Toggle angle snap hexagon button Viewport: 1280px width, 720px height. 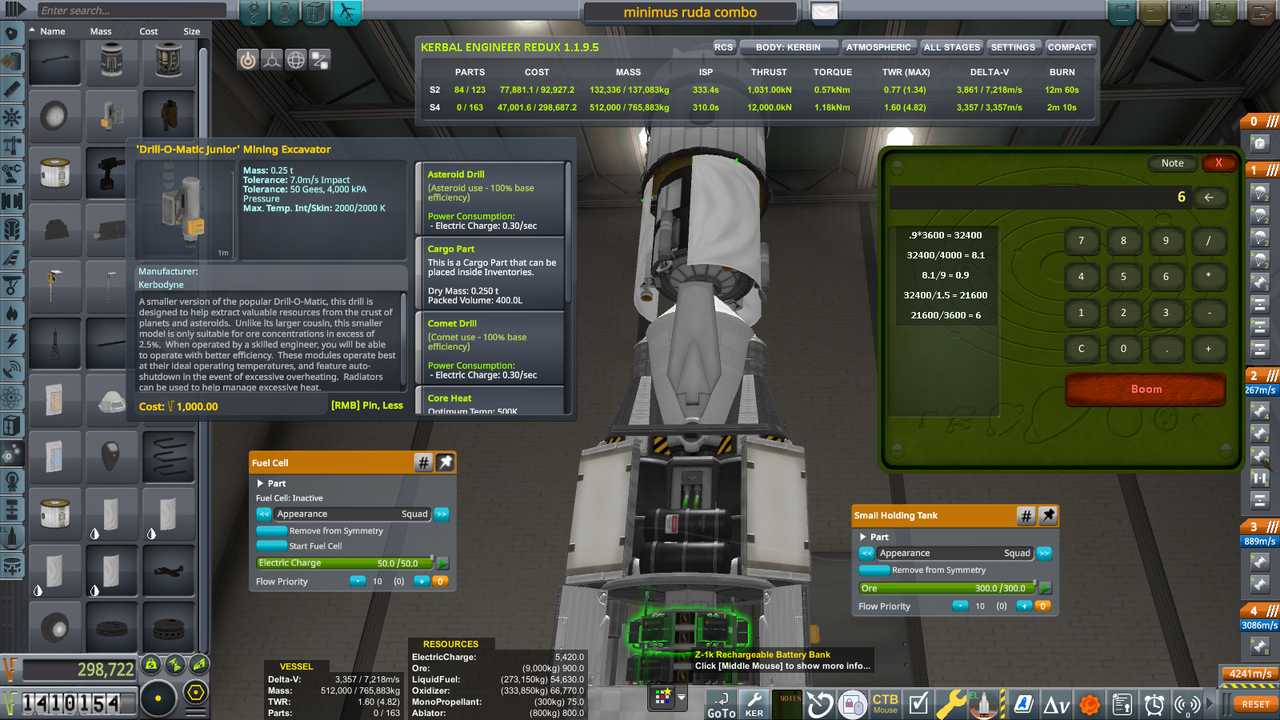coord(197,692)
